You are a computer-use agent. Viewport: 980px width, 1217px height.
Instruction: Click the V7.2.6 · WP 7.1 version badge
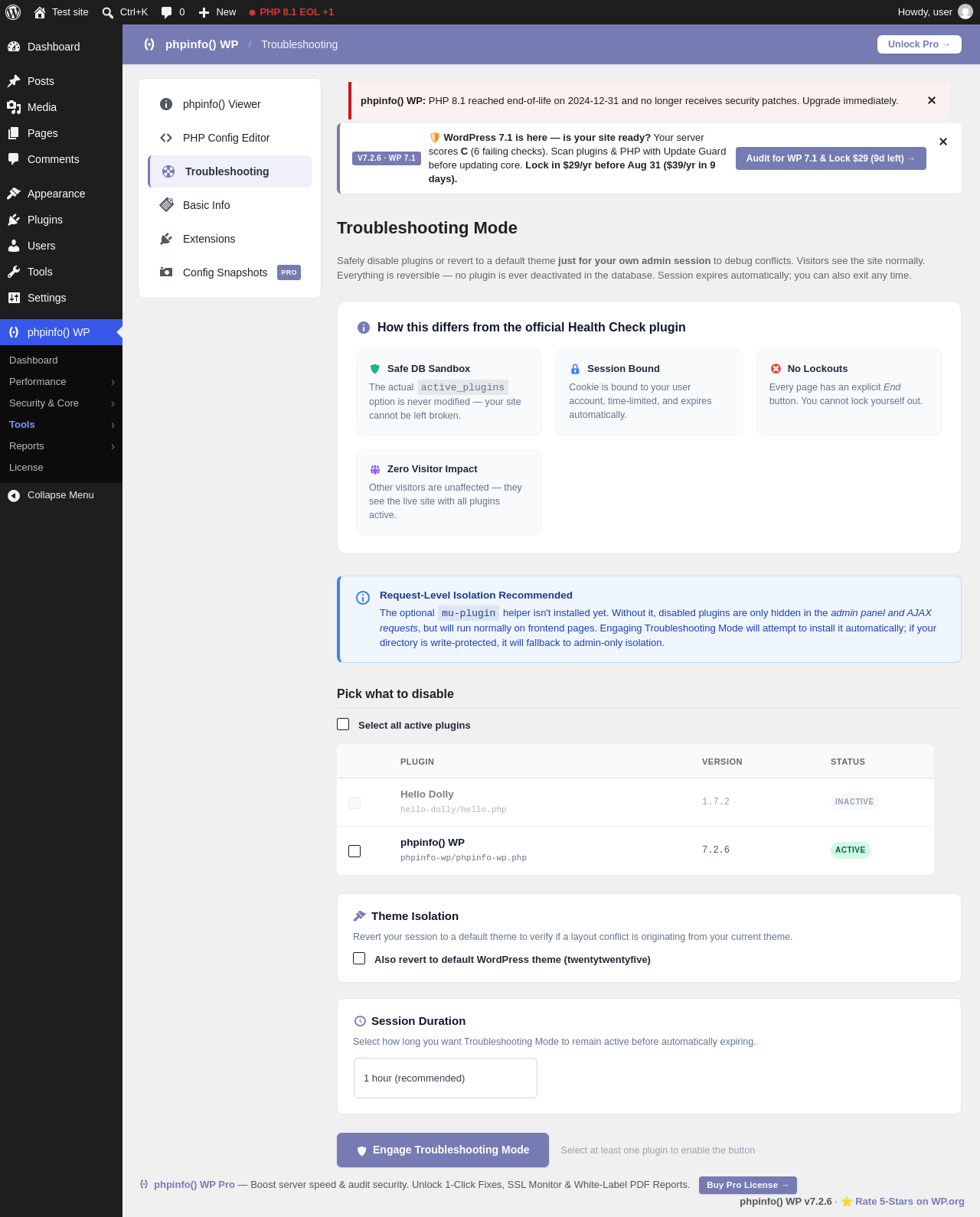[387, 158]
